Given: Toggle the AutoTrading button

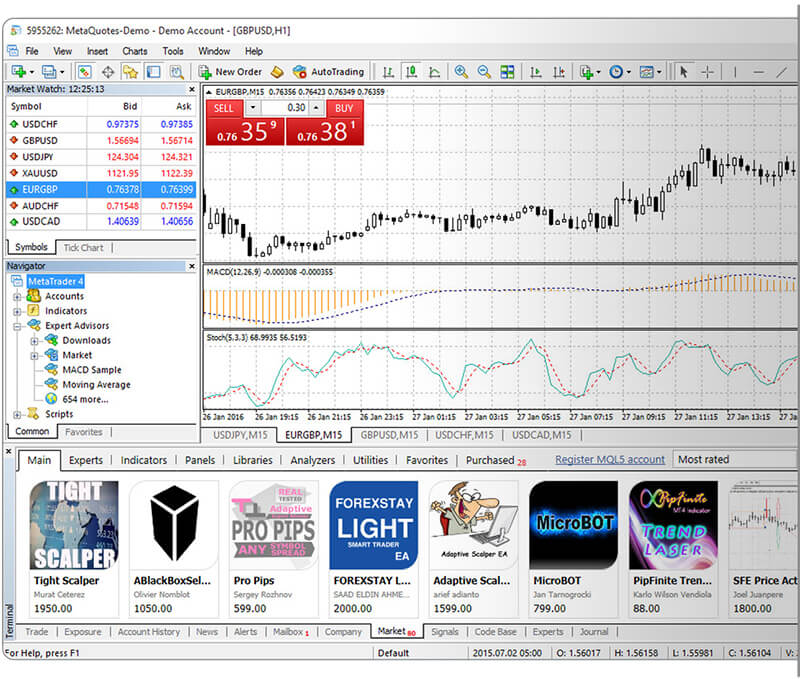Looking at the screenshot, I should tap(329, 72).
